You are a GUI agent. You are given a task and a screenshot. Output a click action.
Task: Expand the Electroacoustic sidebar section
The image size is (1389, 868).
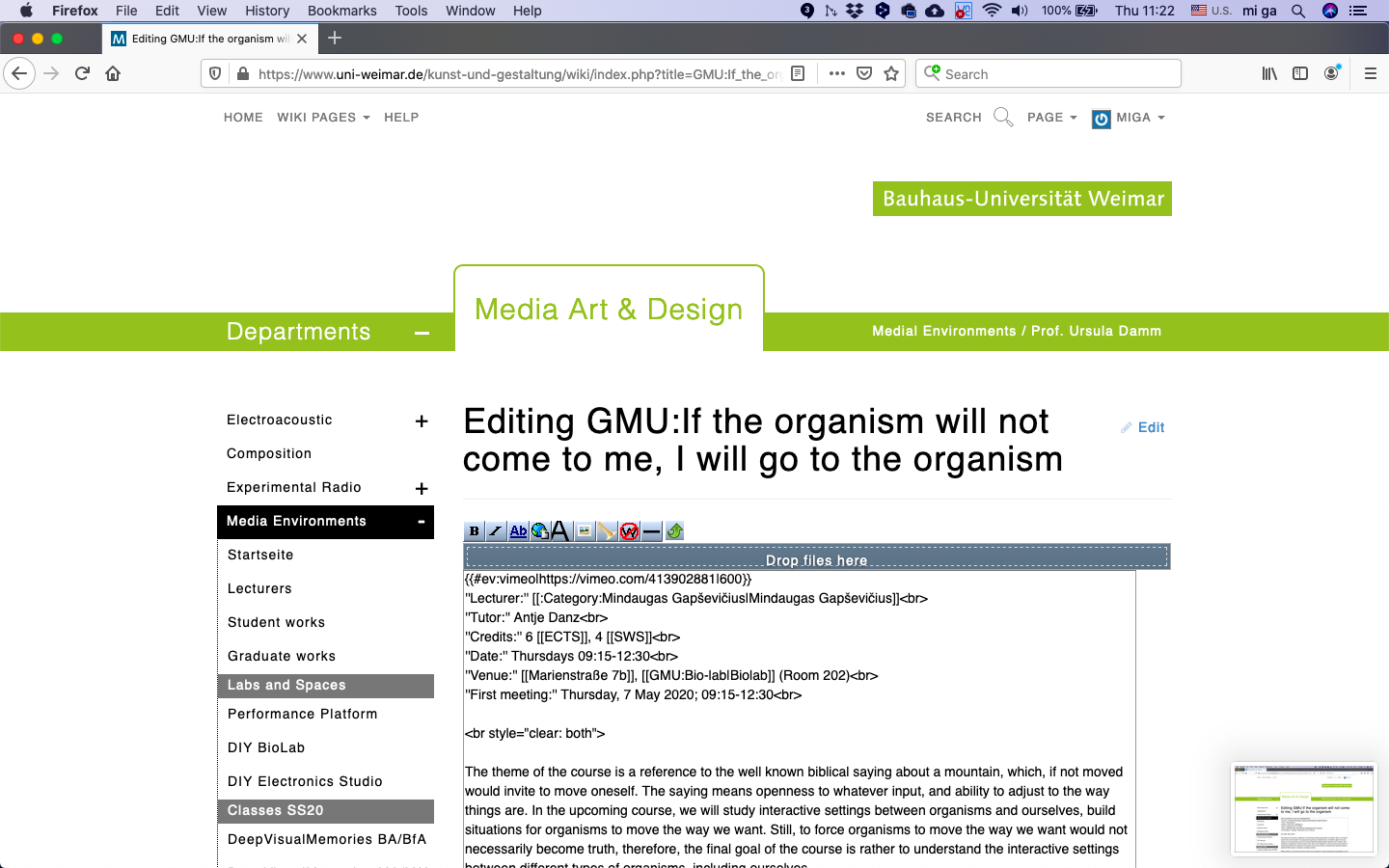422,421
